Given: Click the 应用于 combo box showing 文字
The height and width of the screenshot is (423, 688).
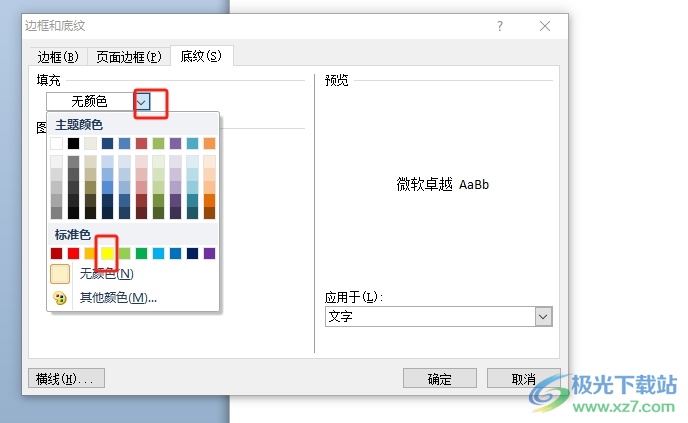Looking at the screenshot, I should tap(438, 317).
